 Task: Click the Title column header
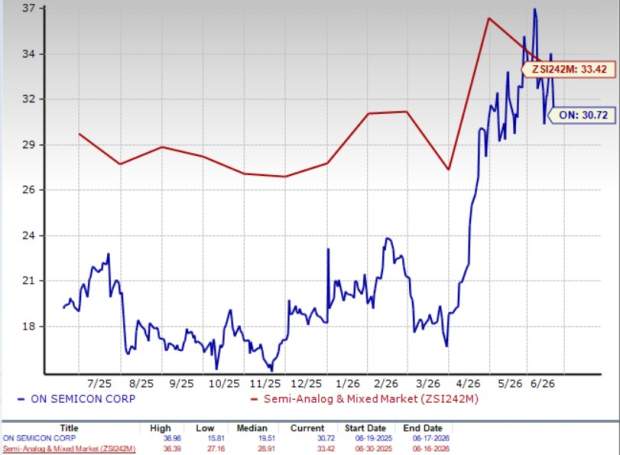[x=69, y=428]
